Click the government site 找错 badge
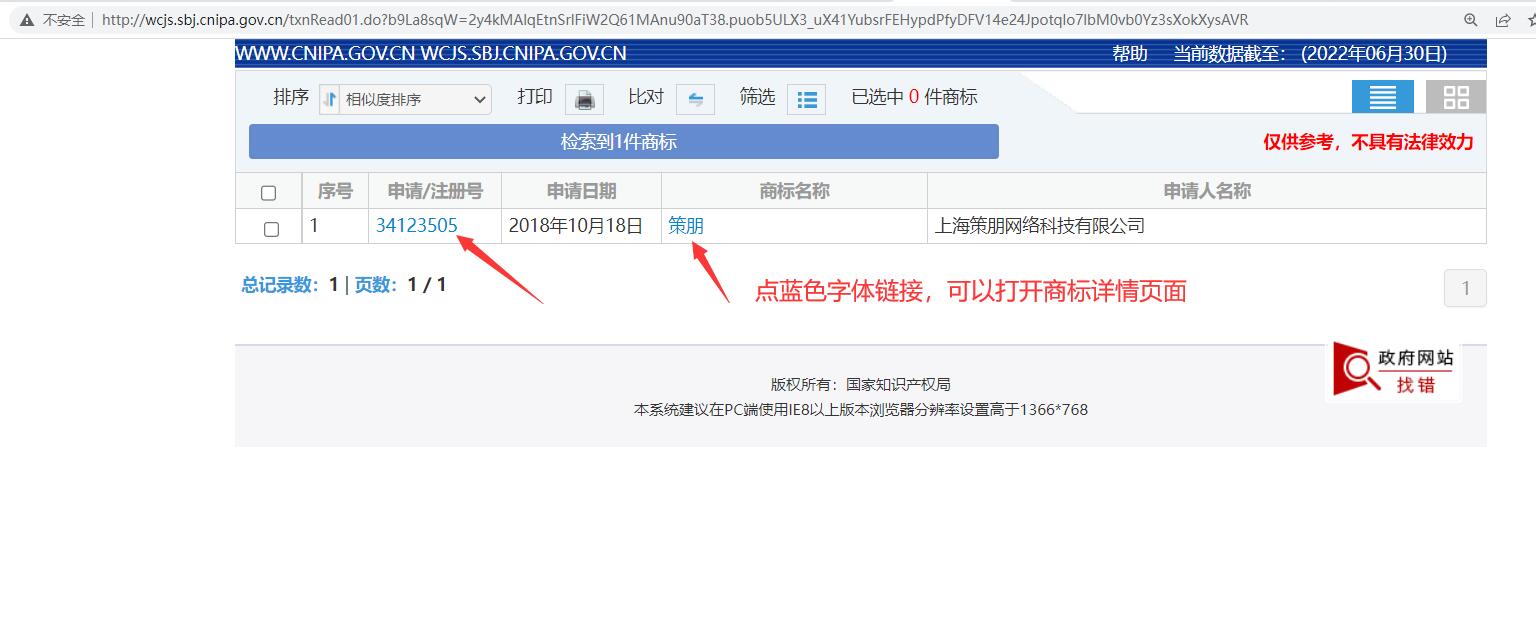1536x630 pixels. tap(1394, 371)
